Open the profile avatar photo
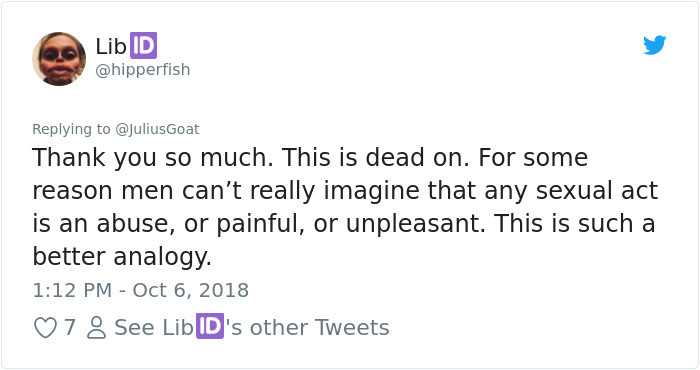The width and height of the screenshot is (700, 370). 59,58
